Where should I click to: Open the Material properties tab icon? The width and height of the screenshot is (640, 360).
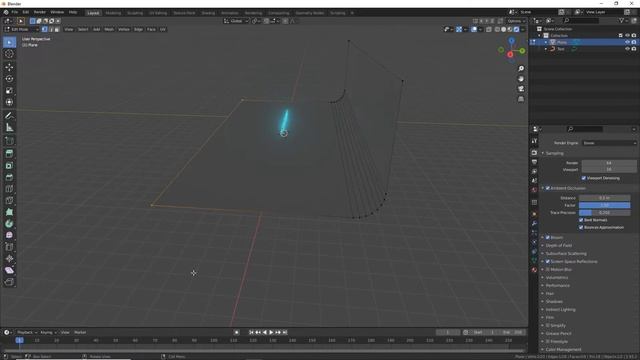(534, 270)
